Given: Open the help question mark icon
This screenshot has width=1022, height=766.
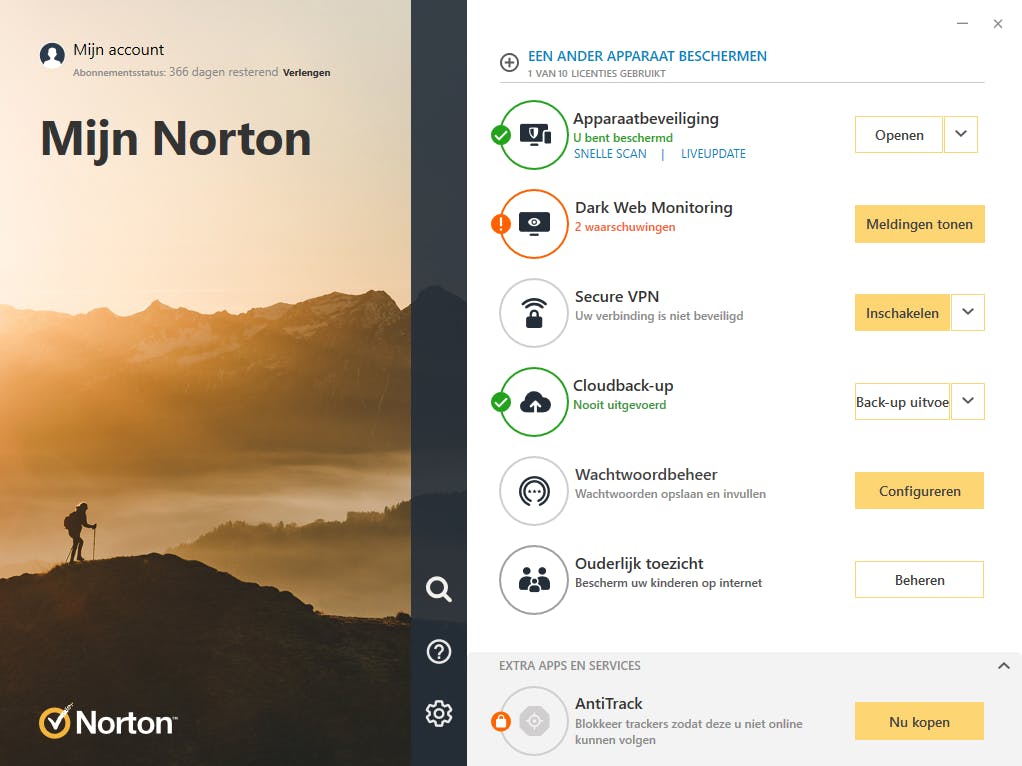Looking at the screenshot, I should (439, 651).
